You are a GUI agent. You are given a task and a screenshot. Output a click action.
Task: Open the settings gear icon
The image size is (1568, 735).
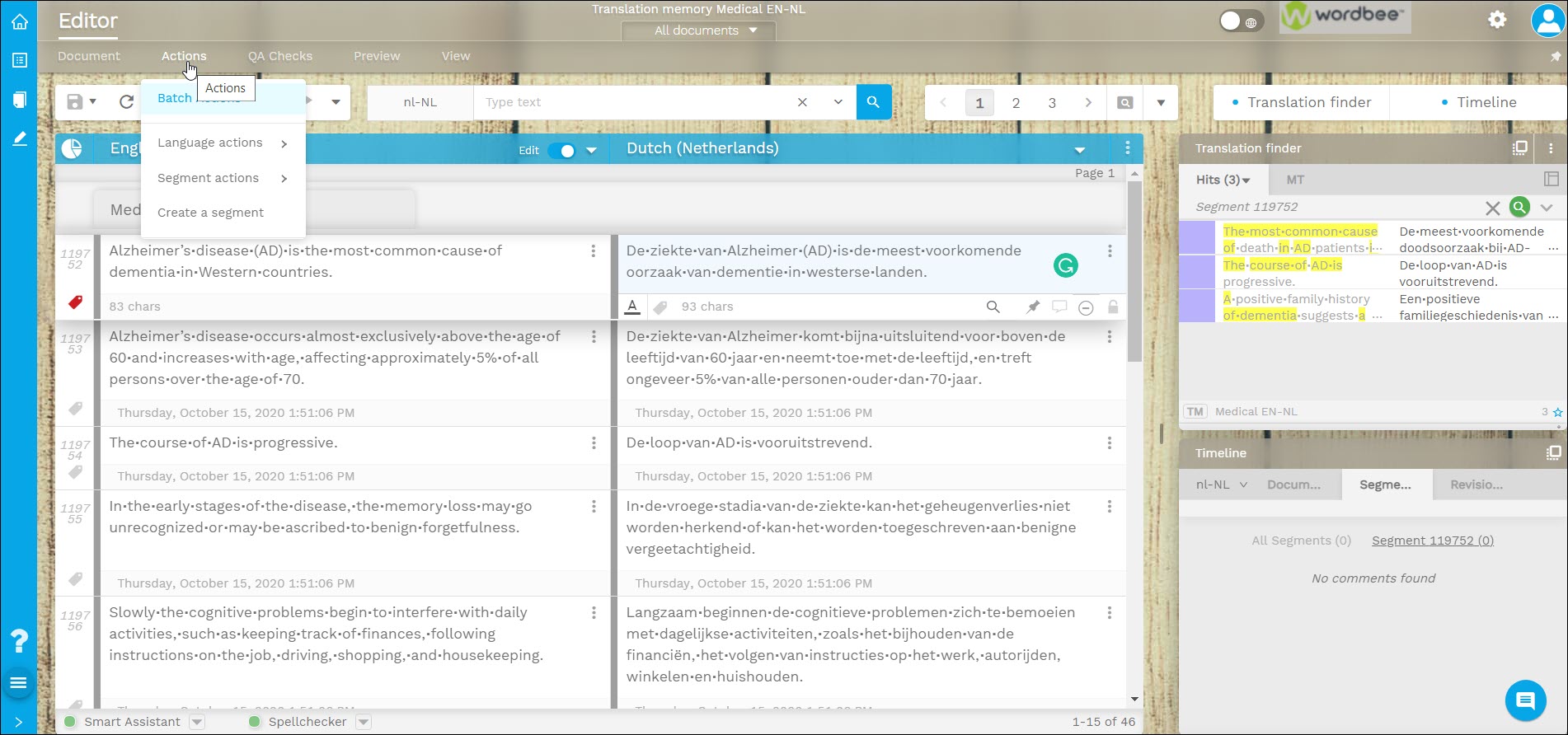pyautogui.click(x=1497, y=20)
